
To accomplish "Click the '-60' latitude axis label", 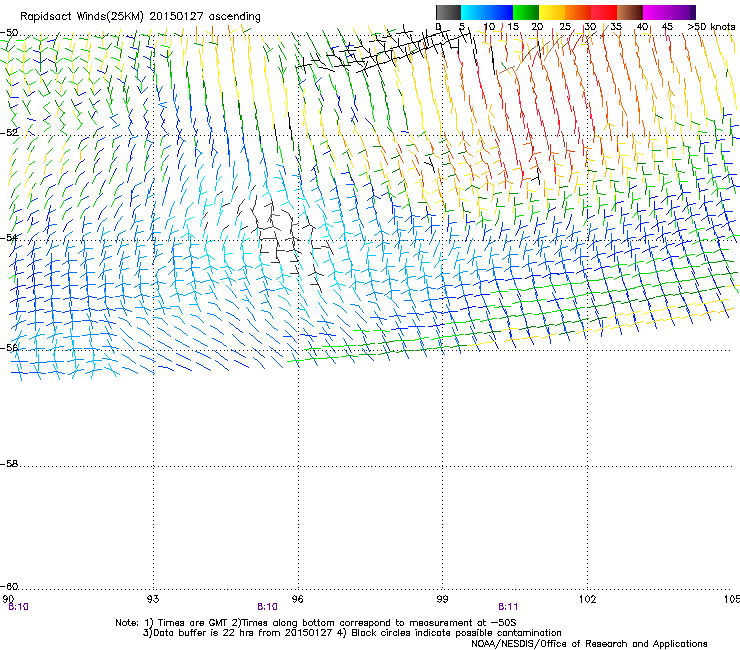I will [x=9, y=586].
